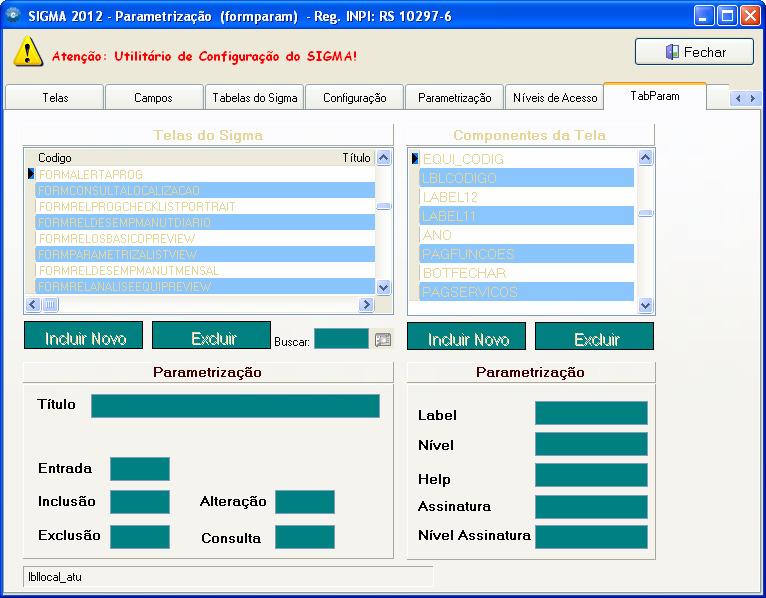
Task: Click the up arrow of the Telas do Sigma scrollbar
Action: tap(383, 158)
